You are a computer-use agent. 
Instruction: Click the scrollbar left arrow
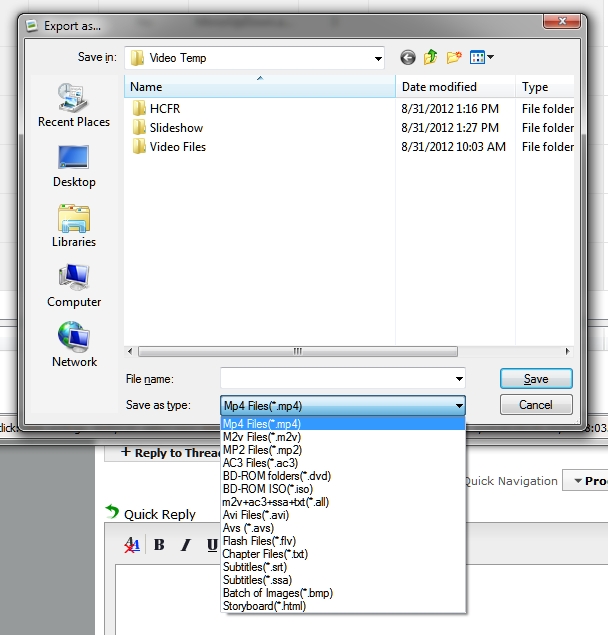(130, 351)
